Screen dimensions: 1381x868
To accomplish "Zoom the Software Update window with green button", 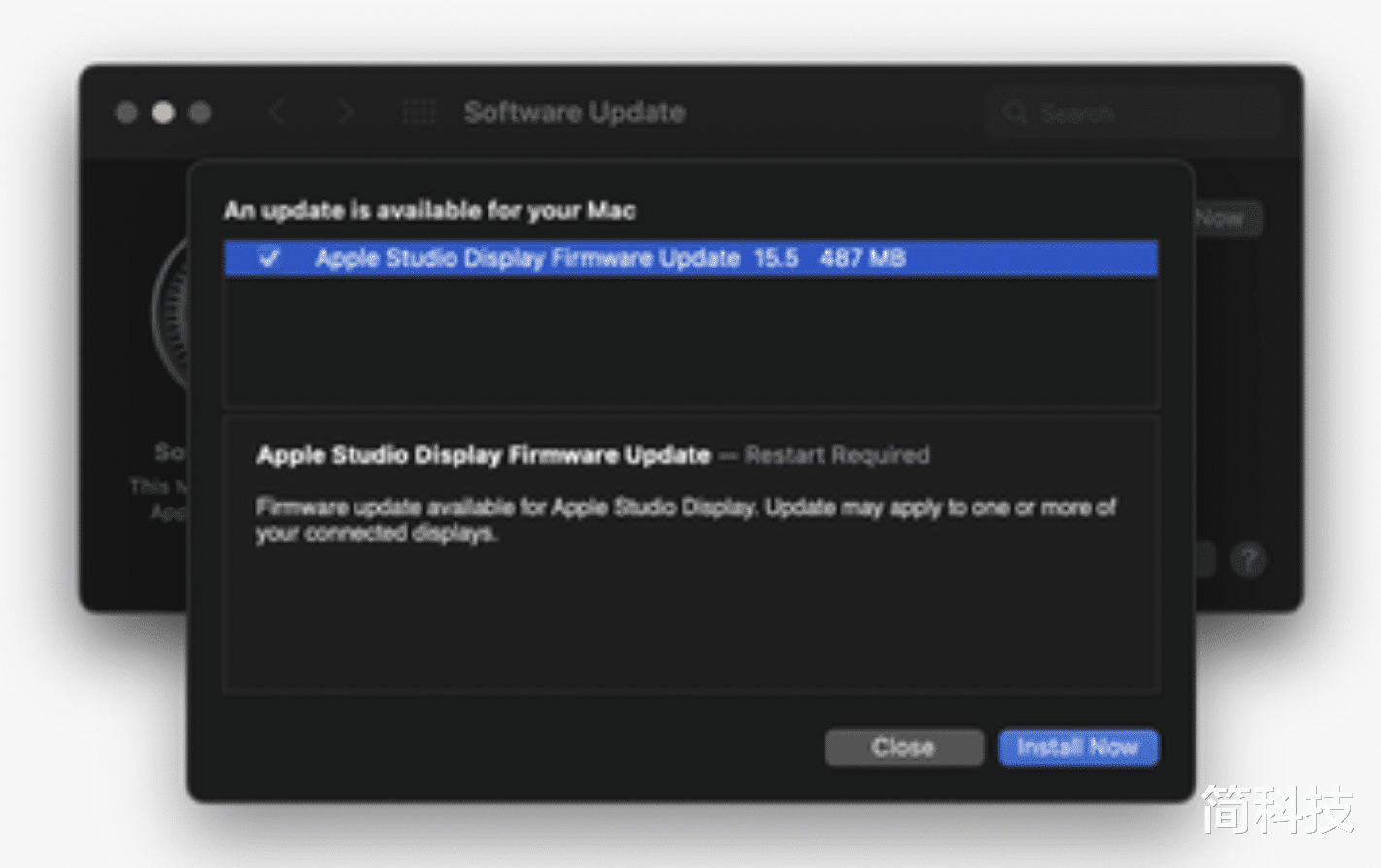I will click(200, 113).
